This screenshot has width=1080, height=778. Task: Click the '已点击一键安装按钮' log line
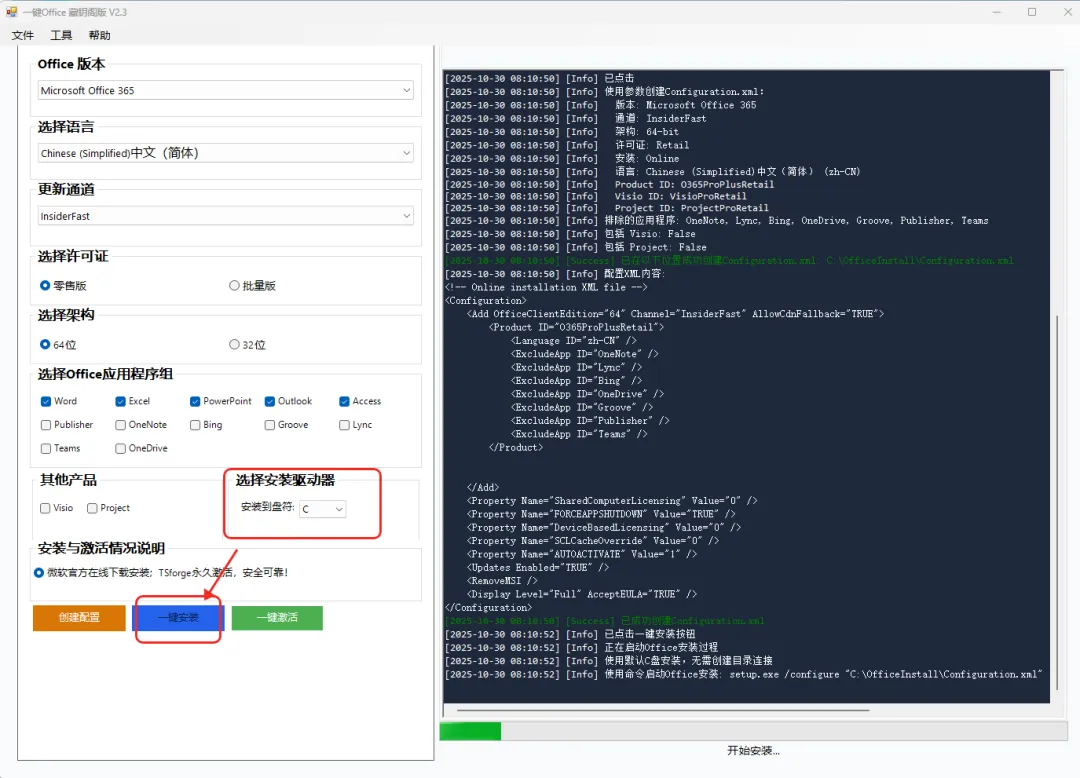coord(570,634)
